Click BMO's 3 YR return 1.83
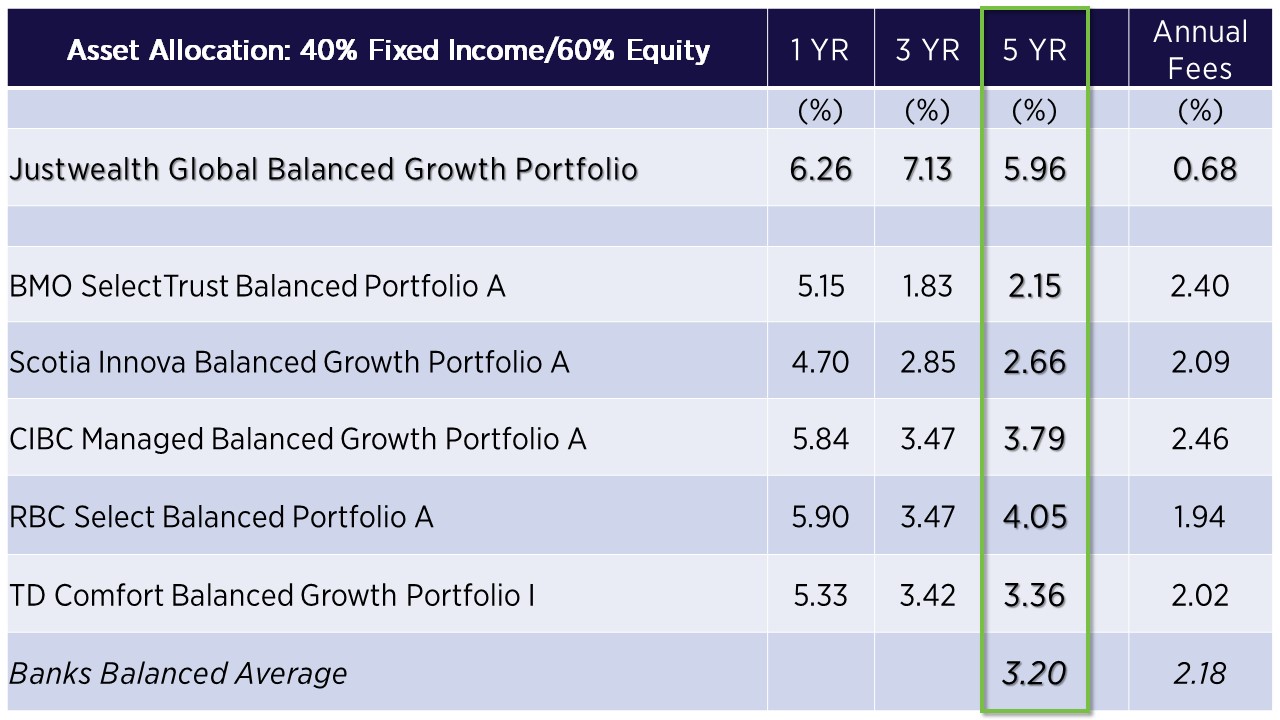The height and width of the screenshot is (720, 1280). (x=927, y=287)
